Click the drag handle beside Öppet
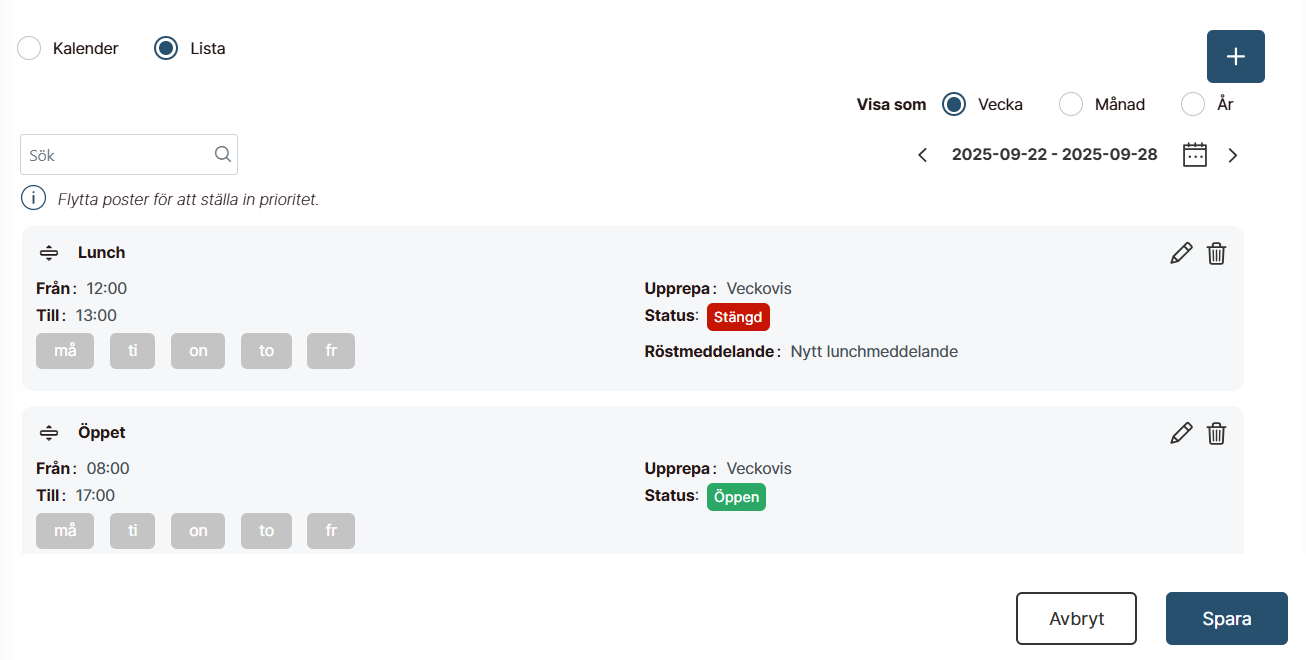1306x660 pixels. (49, 433)
